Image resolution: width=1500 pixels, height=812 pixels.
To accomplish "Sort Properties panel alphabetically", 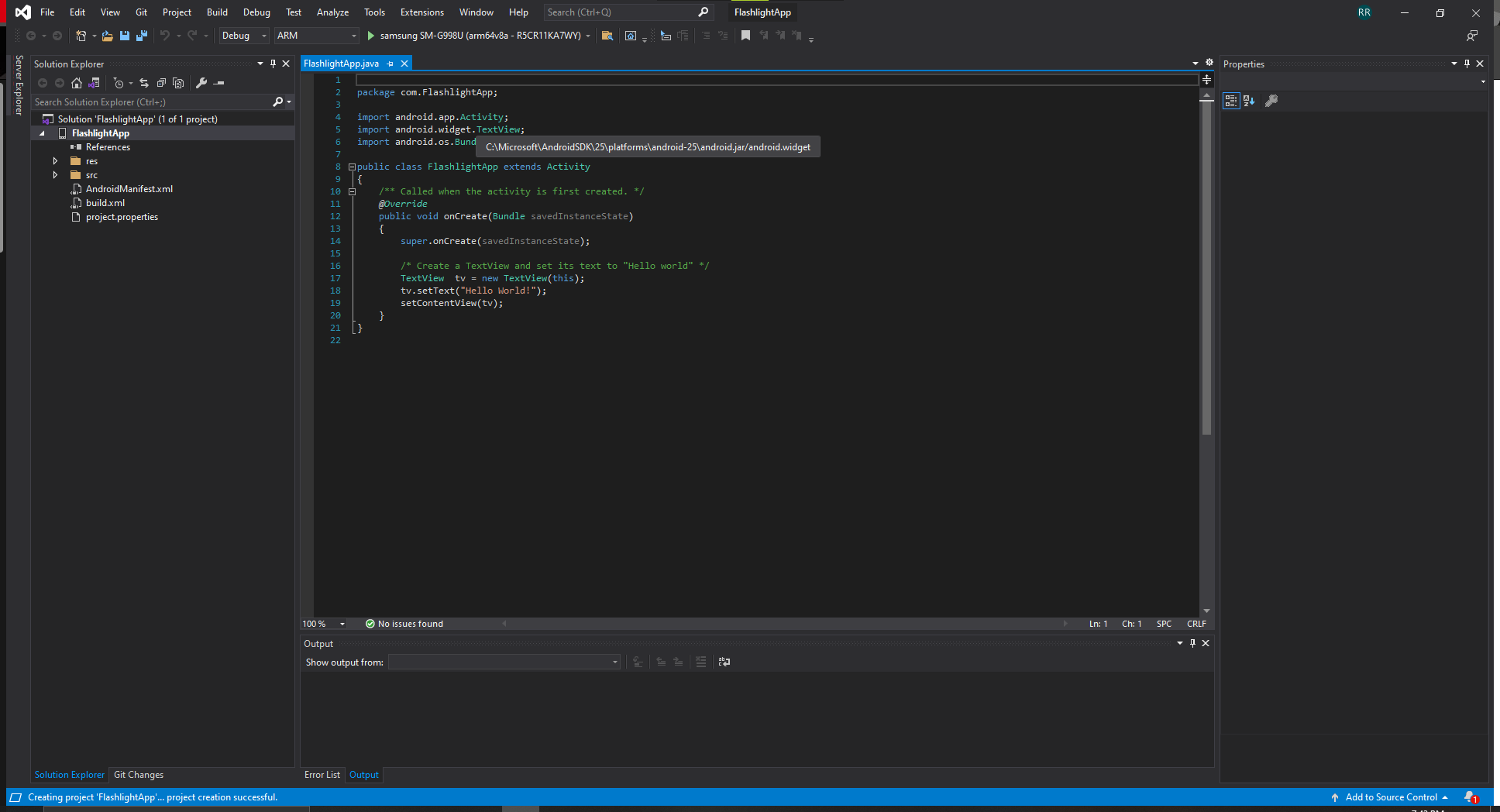I will click(1249, 101).
